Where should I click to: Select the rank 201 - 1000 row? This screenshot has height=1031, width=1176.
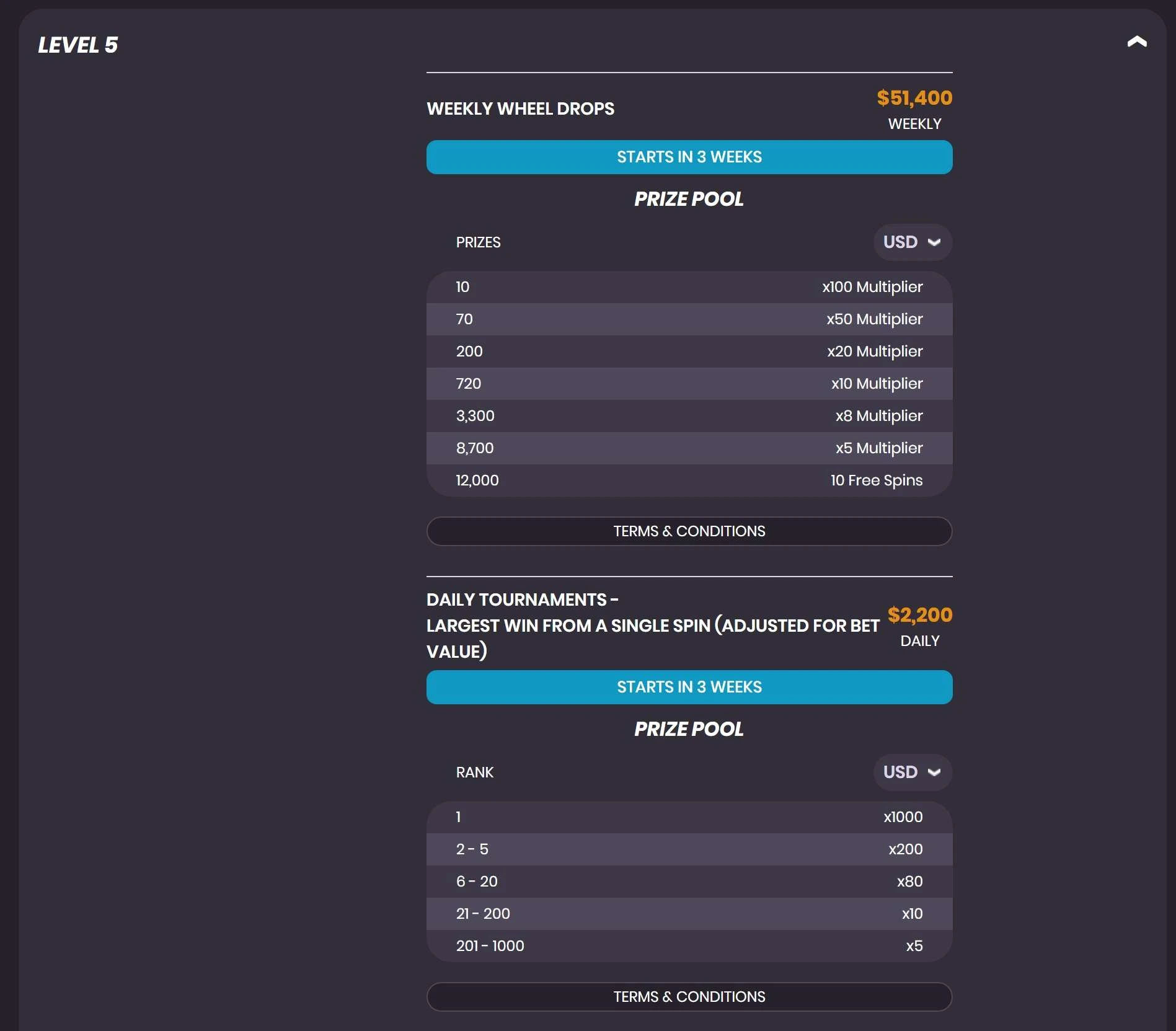coord(689,946)
